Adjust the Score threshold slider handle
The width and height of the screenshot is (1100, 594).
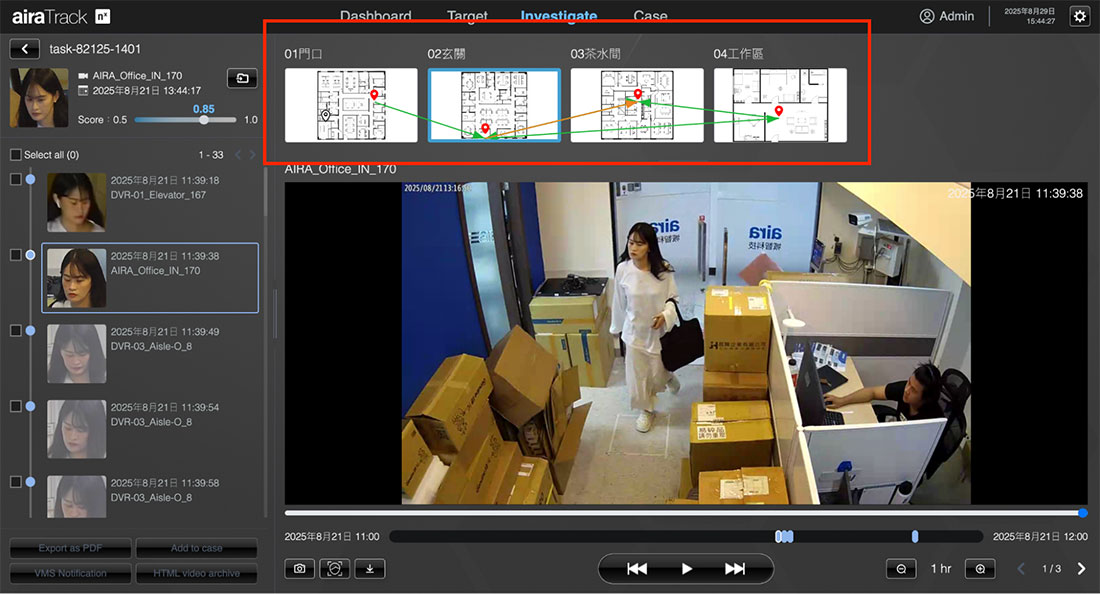[x=204, y=120]
